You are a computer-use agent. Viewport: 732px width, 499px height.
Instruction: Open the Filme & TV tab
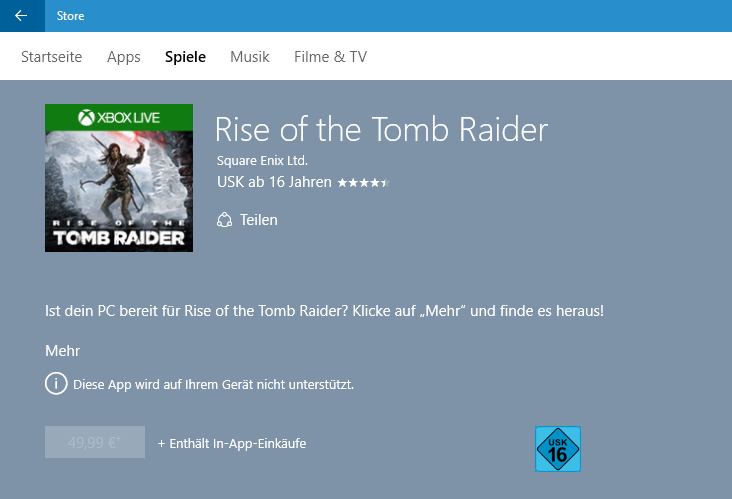(331, 57)
